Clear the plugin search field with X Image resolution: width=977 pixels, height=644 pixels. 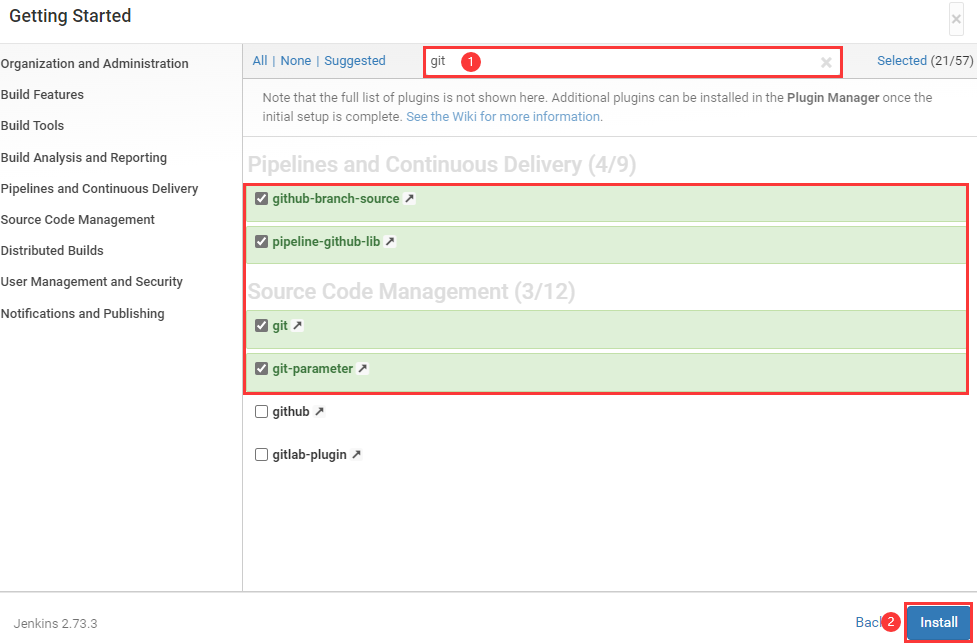pyautogui.click(x=826, y=62)
